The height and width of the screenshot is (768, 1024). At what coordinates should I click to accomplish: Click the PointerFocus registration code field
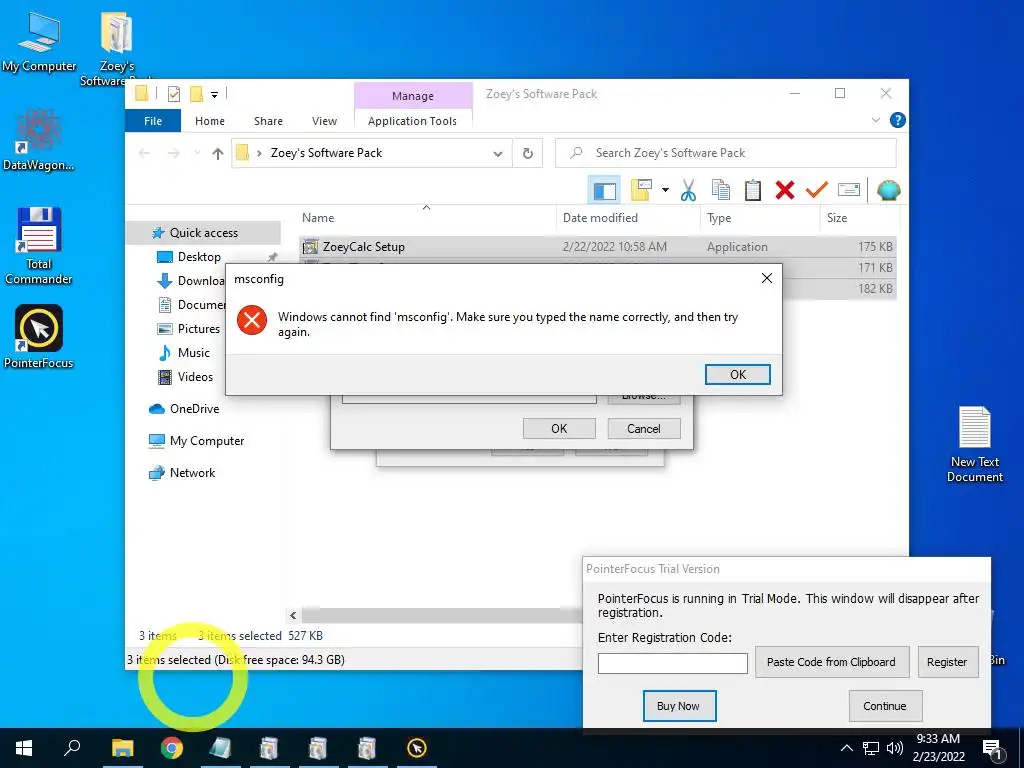673,663
